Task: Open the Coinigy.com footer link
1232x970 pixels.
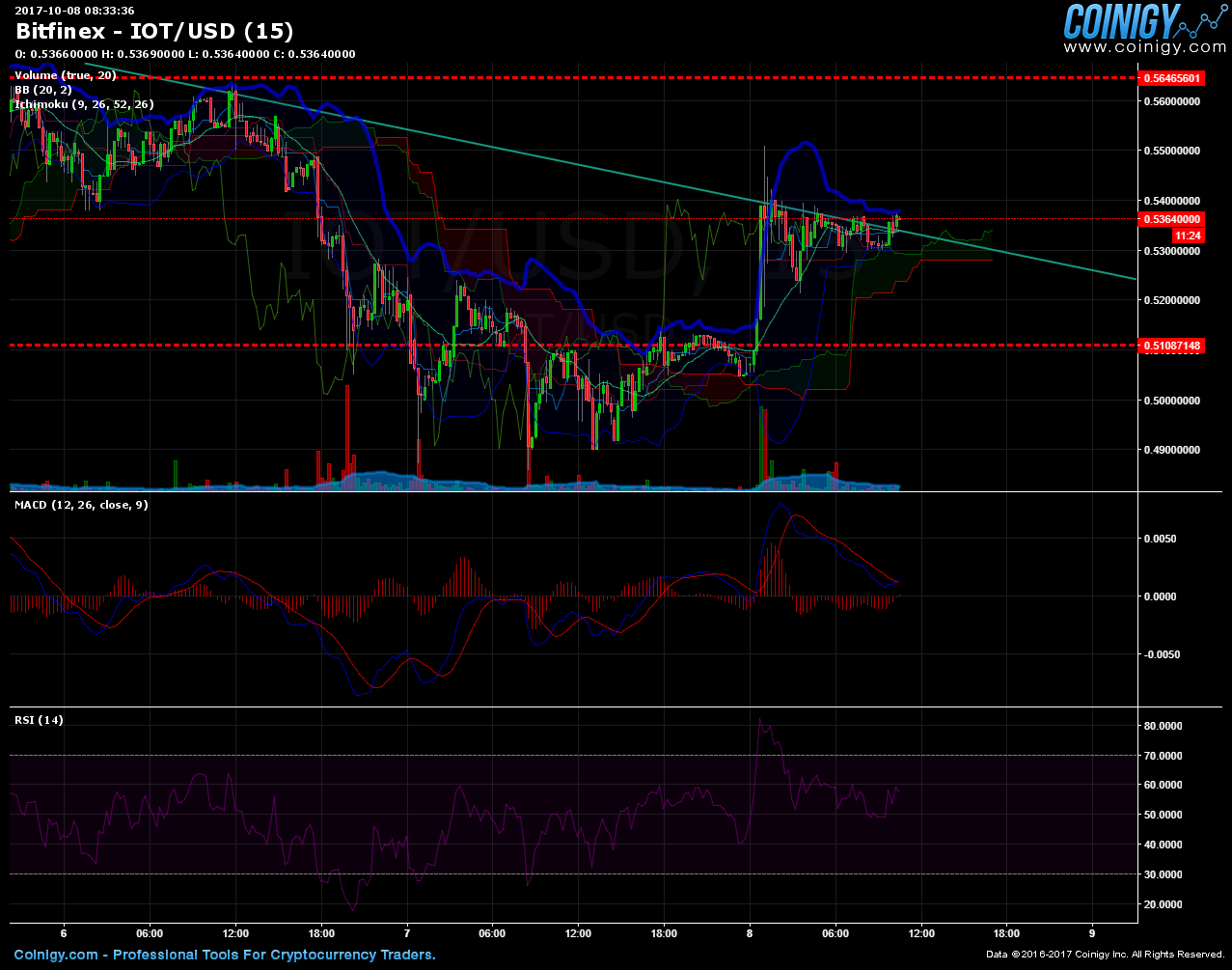Action: [x=56, y=955]
